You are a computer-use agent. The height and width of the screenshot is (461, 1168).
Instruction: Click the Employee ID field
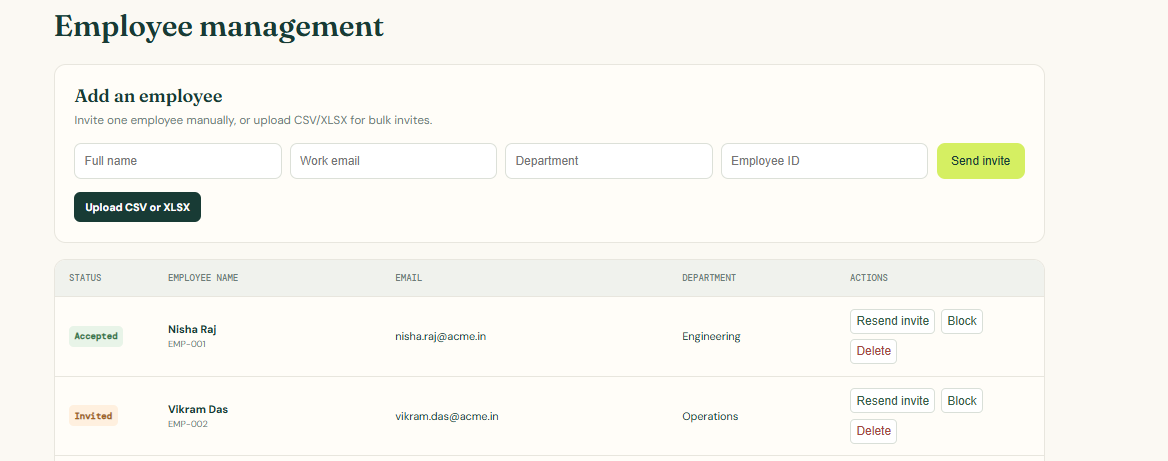coord(824,161)
